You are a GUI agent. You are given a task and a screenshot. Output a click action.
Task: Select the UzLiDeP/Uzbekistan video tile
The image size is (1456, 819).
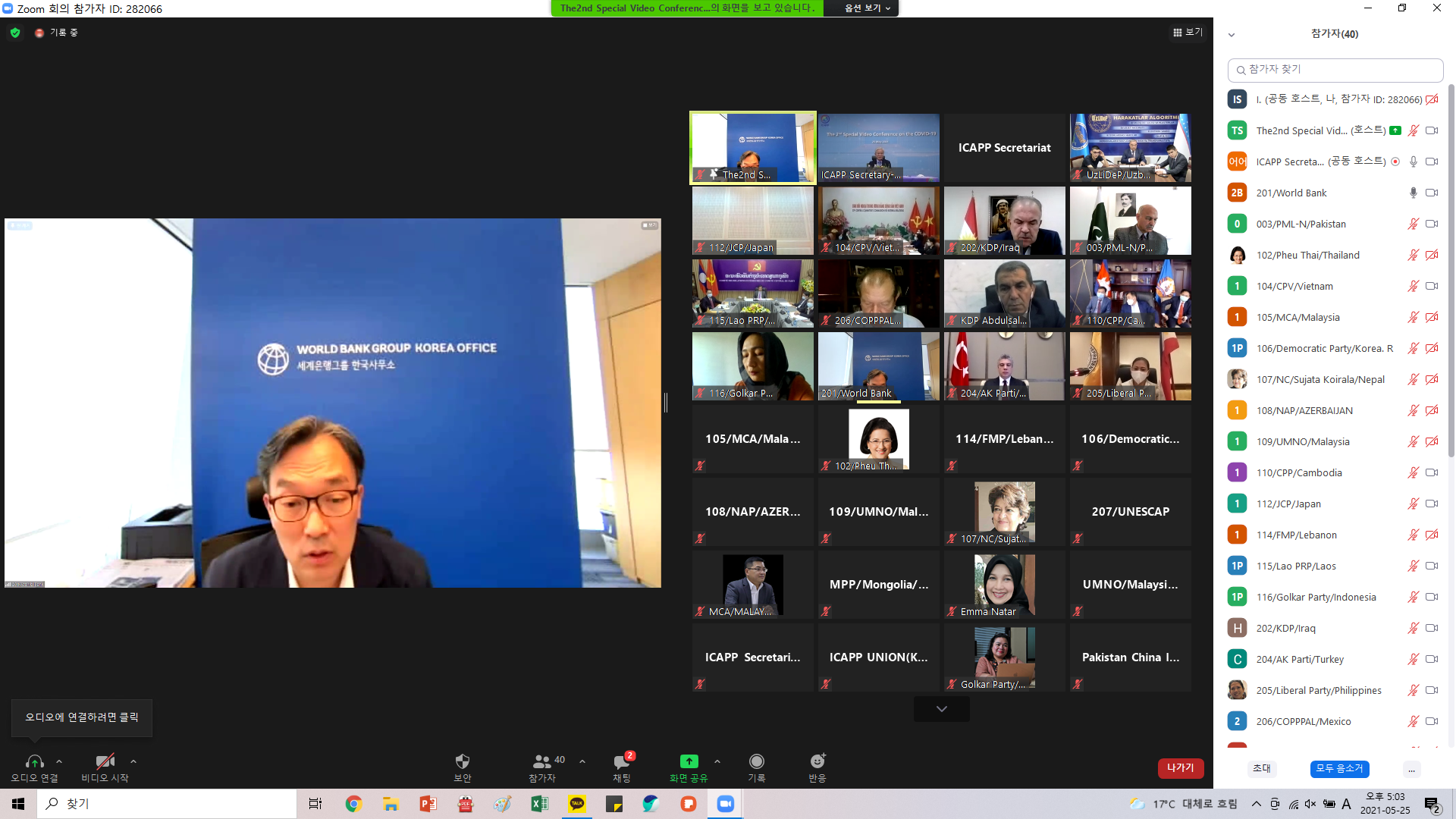[x=1130, y=148]
